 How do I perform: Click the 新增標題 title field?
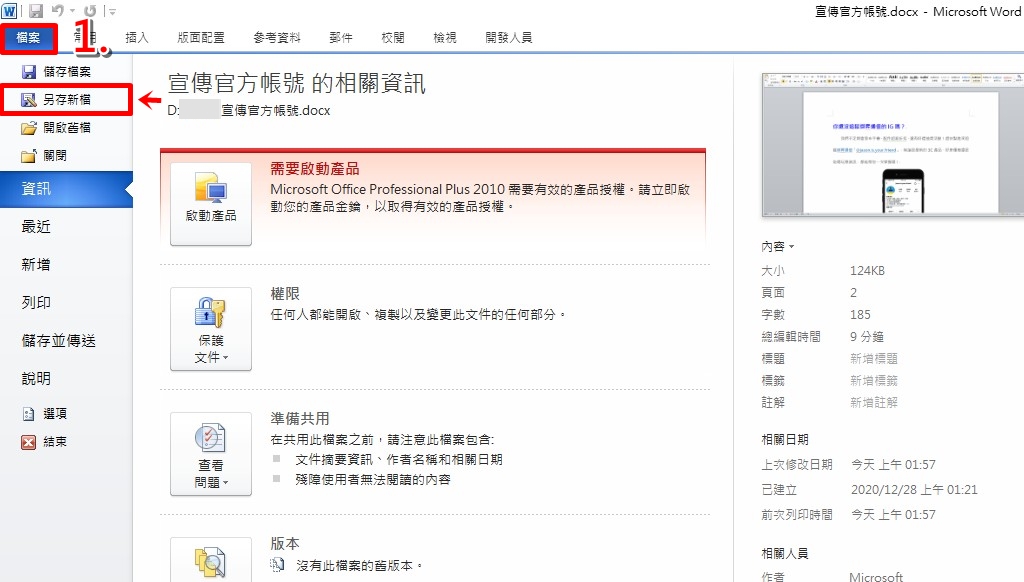(x=874, y=359)
